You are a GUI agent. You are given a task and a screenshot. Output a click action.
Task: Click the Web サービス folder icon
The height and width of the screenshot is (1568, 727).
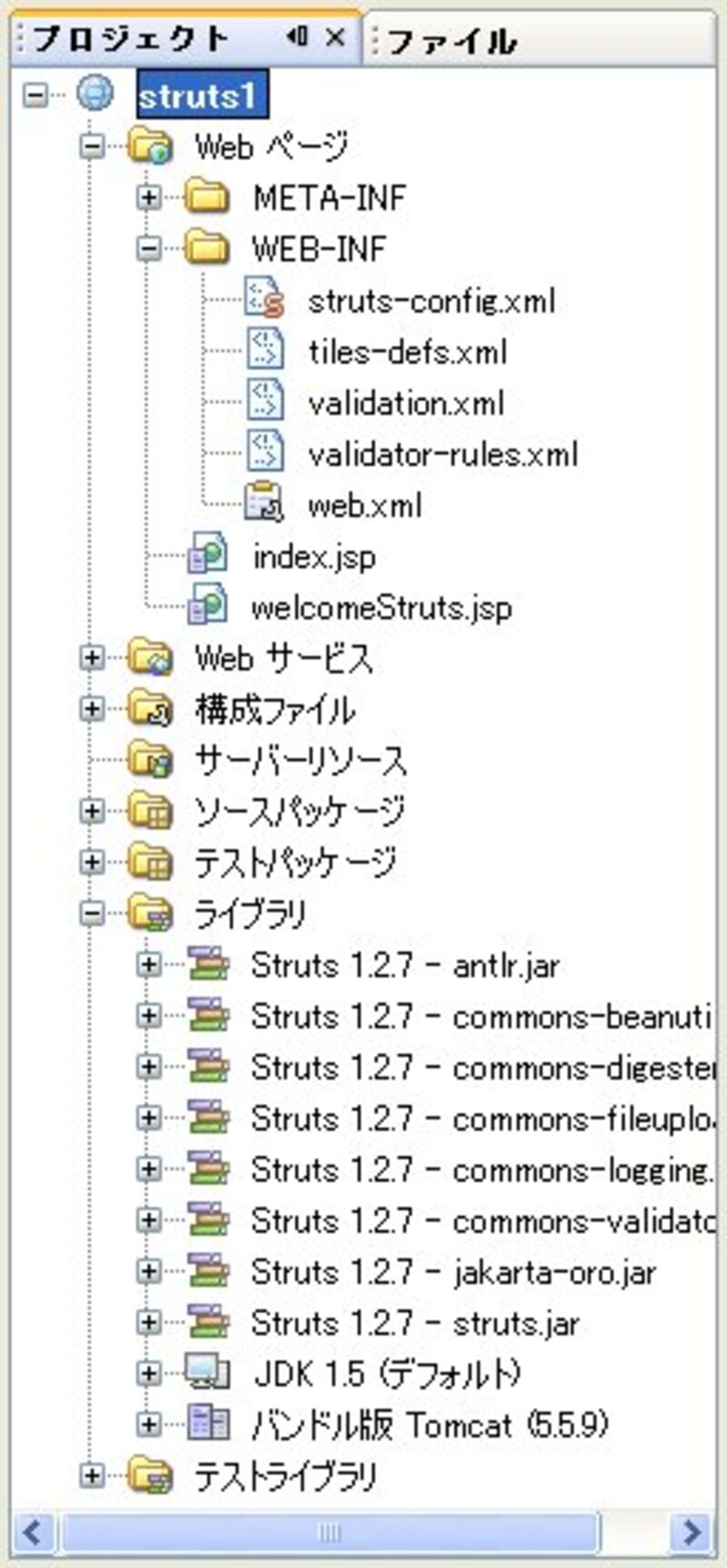(x=150, y=657)
